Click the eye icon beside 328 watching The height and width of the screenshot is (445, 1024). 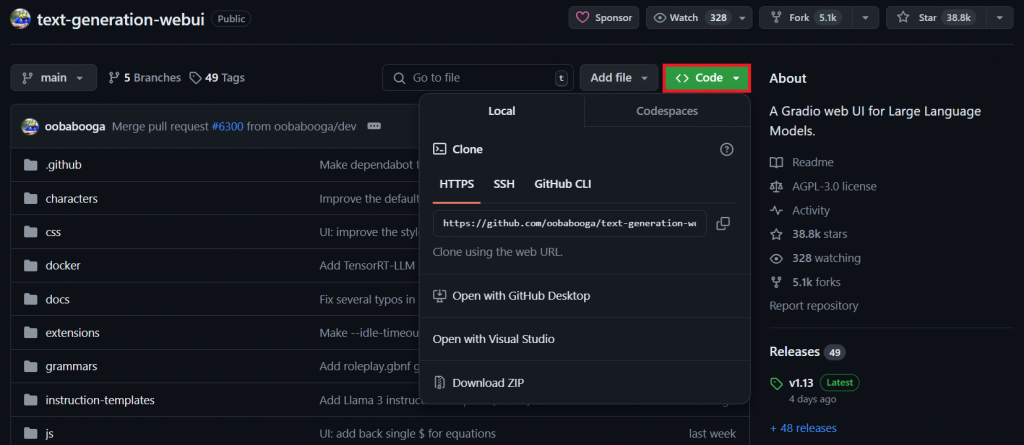[x=776, y=259]
